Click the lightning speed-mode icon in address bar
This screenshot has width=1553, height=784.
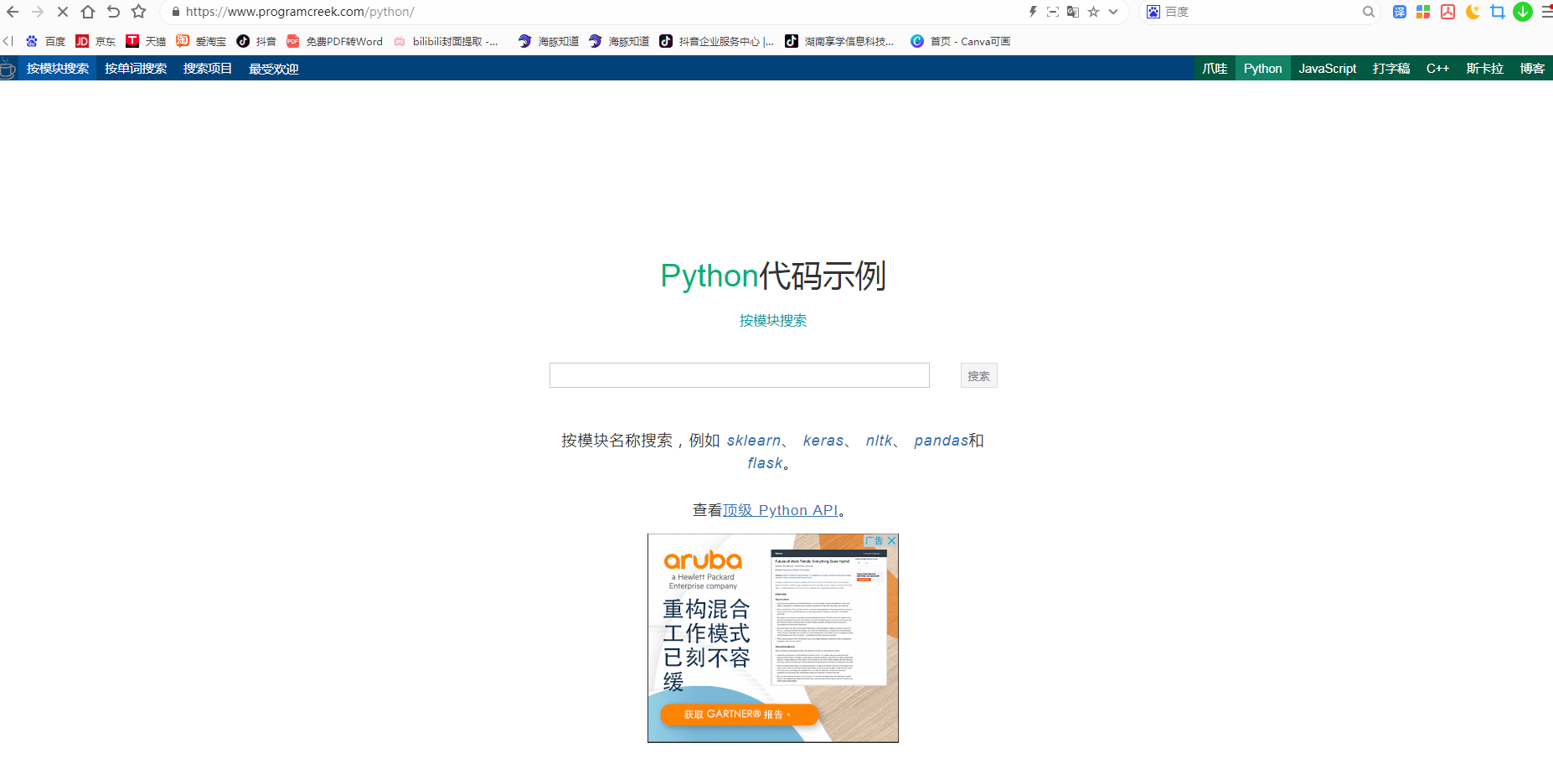[x=1032, y=12]
